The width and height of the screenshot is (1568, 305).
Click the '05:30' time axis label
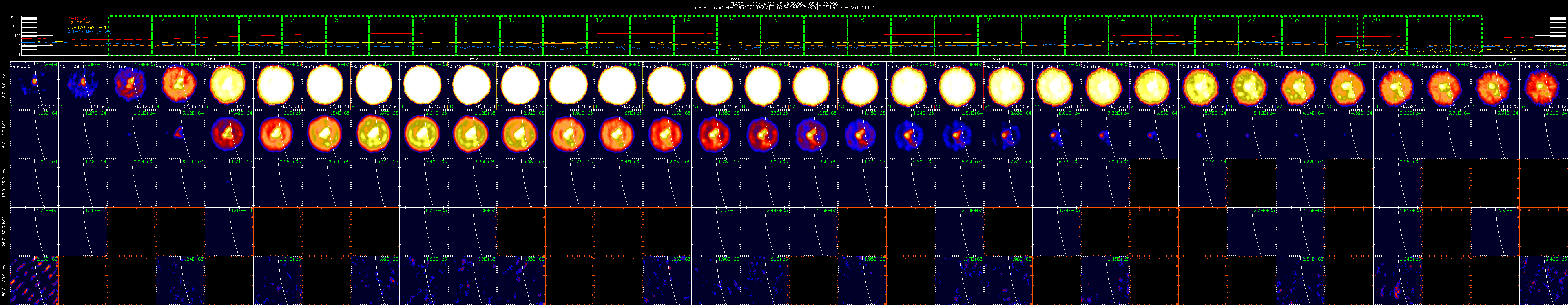coord(995,58)
